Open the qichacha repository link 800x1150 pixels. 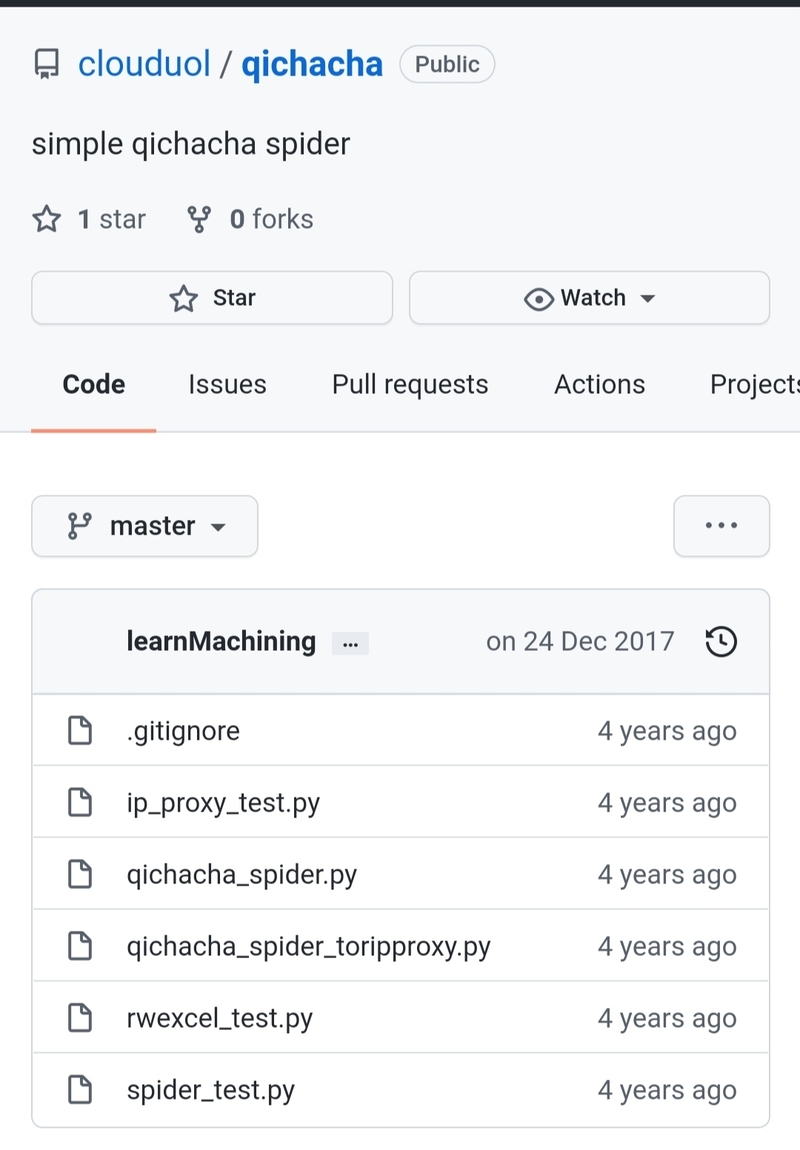point(312,64)
